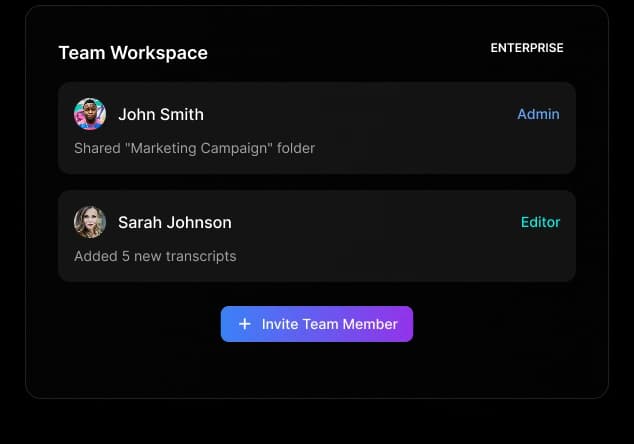Click Sarah Johnson's profile avatar
This screenshot has width=634, height=444.
(x=90, y=222)
